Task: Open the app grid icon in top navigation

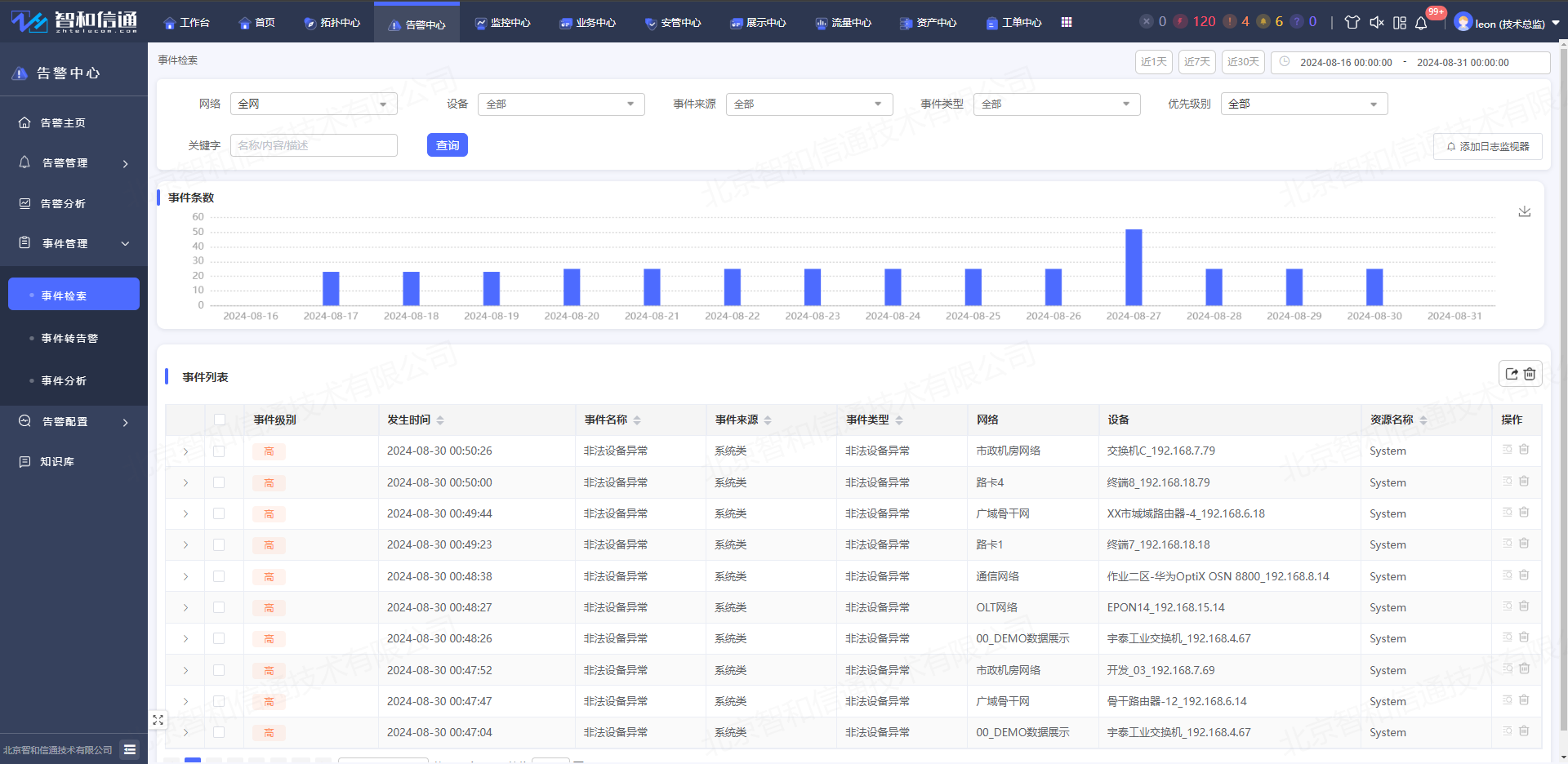Action: click(x=1067, y=22)
